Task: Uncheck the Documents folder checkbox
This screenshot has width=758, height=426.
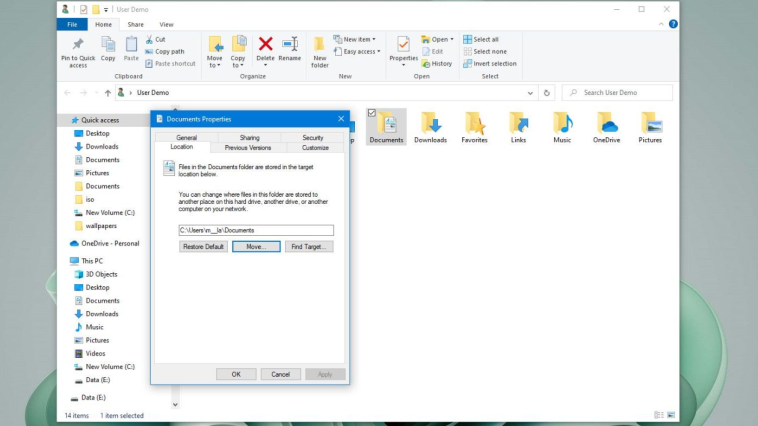Action: pos(372,113)
